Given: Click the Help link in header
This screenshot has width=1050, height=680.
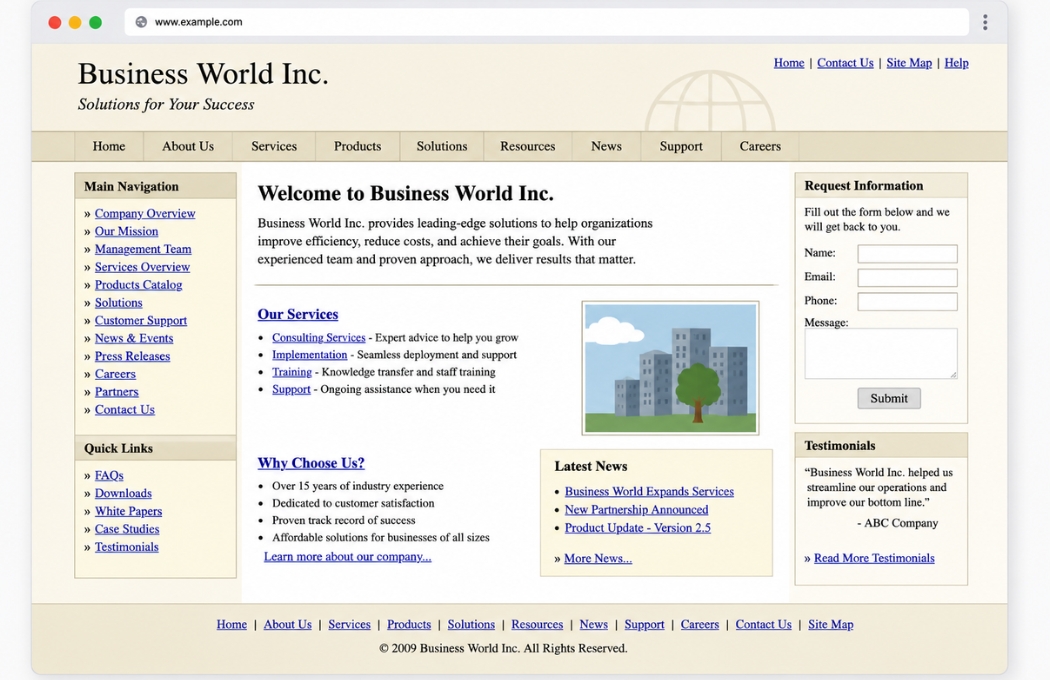Looking at the screenshot, I should click(956, 63).
